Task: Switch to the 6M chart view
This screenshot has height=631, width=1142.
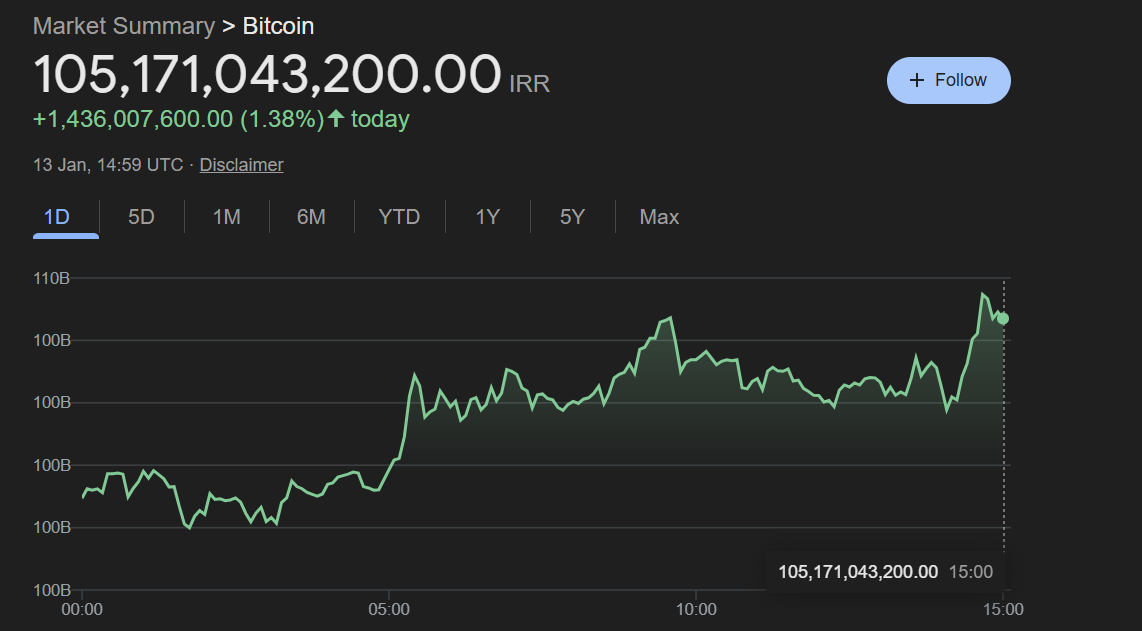Action: (x=311, y=216)
